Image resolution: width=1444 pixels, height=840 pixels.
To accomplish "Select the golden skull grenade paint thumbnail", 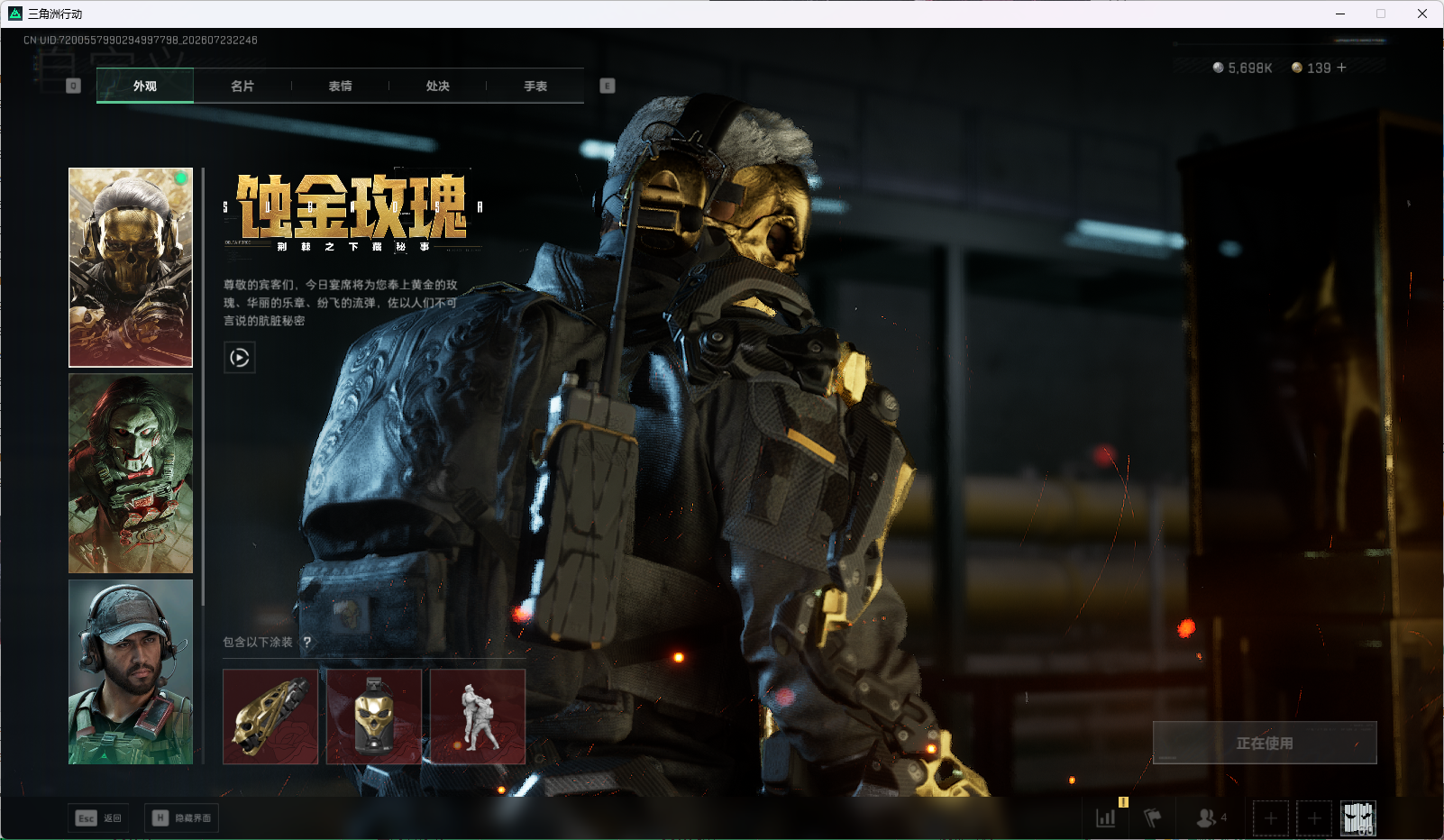I will pos(374,717).
